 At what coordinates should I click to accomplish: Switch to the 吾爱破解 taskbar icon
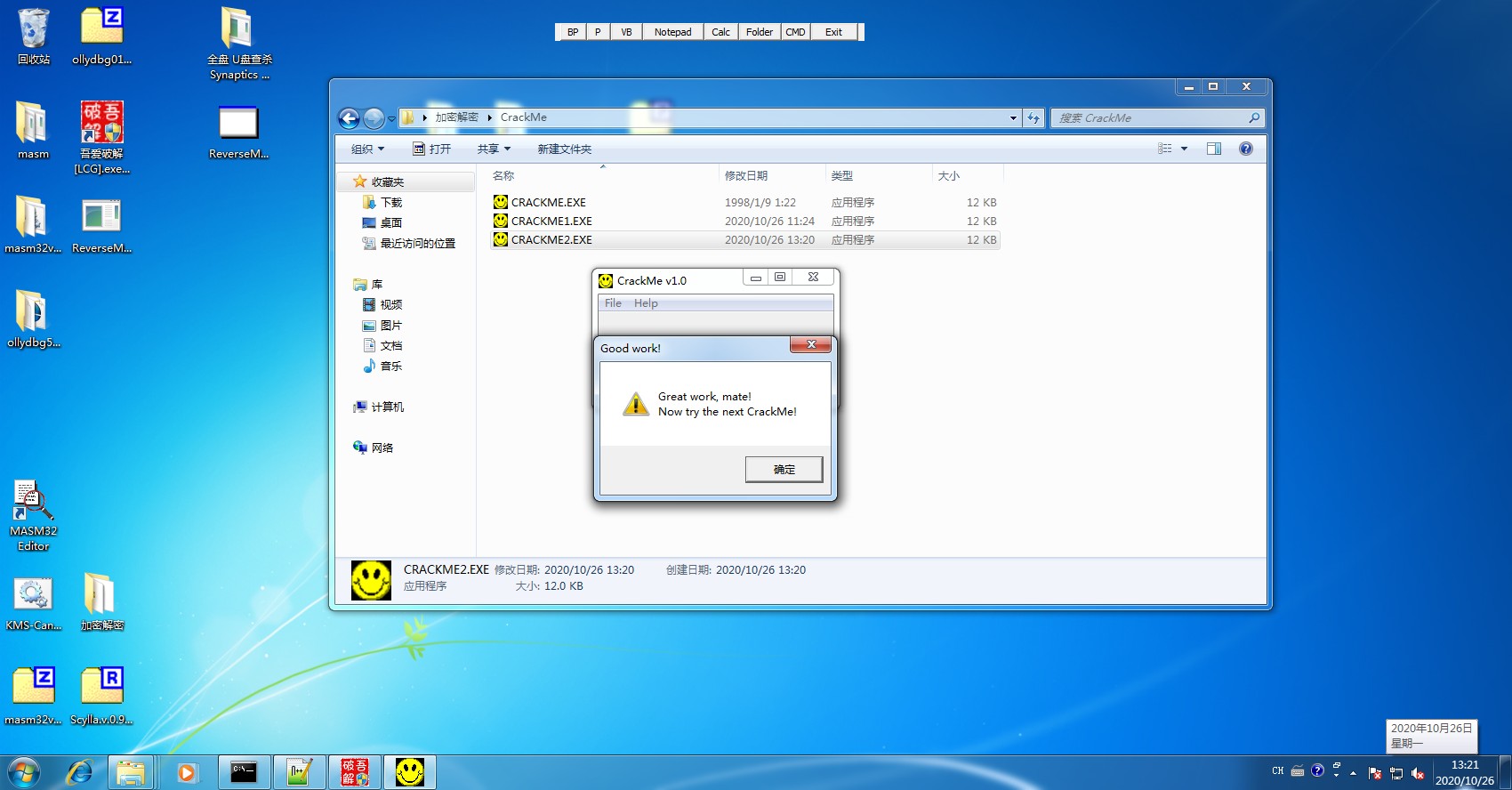pyautogui.click(x=355, y=771)
